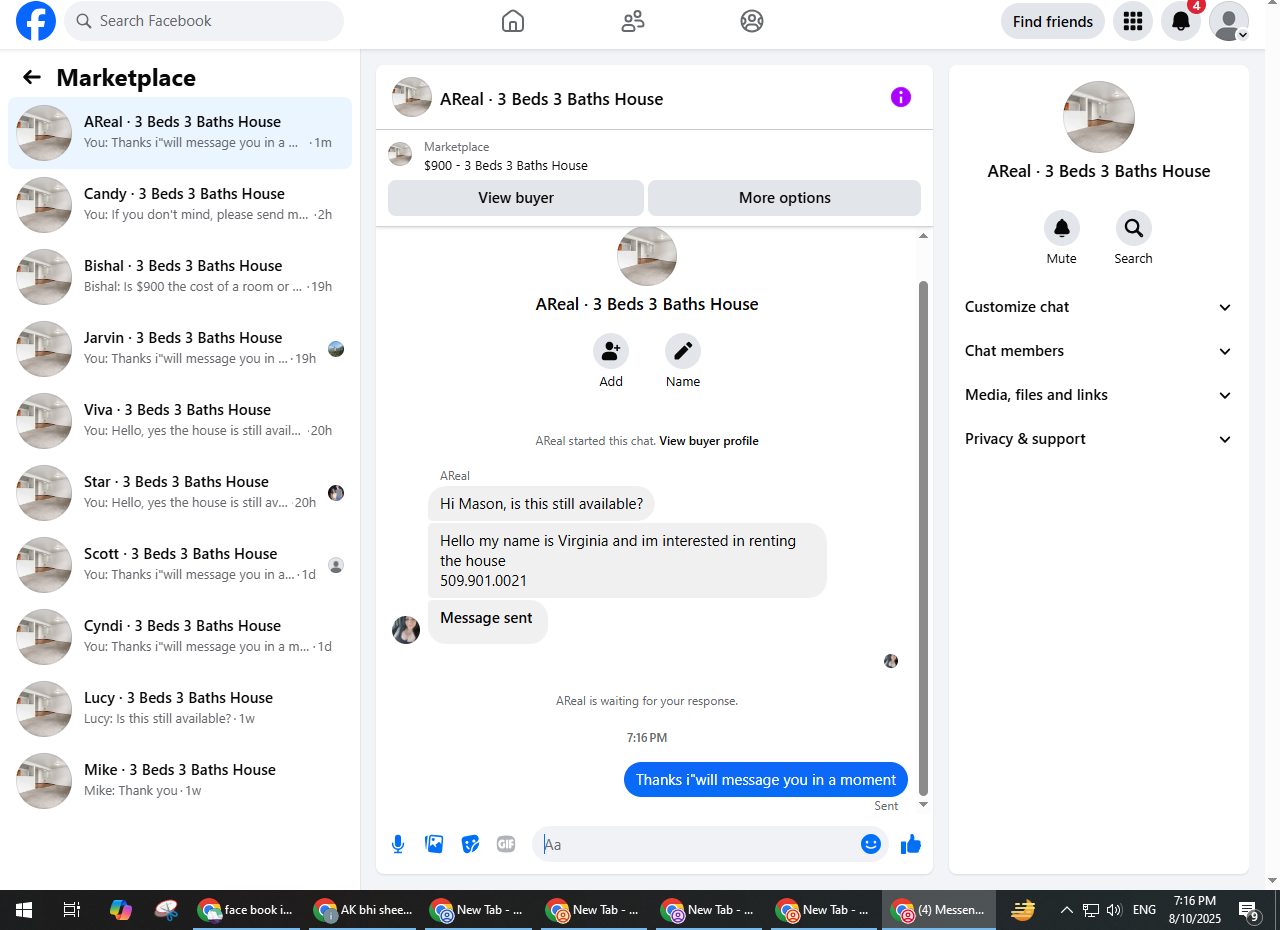Open Candy conversation in list
The height and width of the screenshot is (930, 1280).
point(180,205)
